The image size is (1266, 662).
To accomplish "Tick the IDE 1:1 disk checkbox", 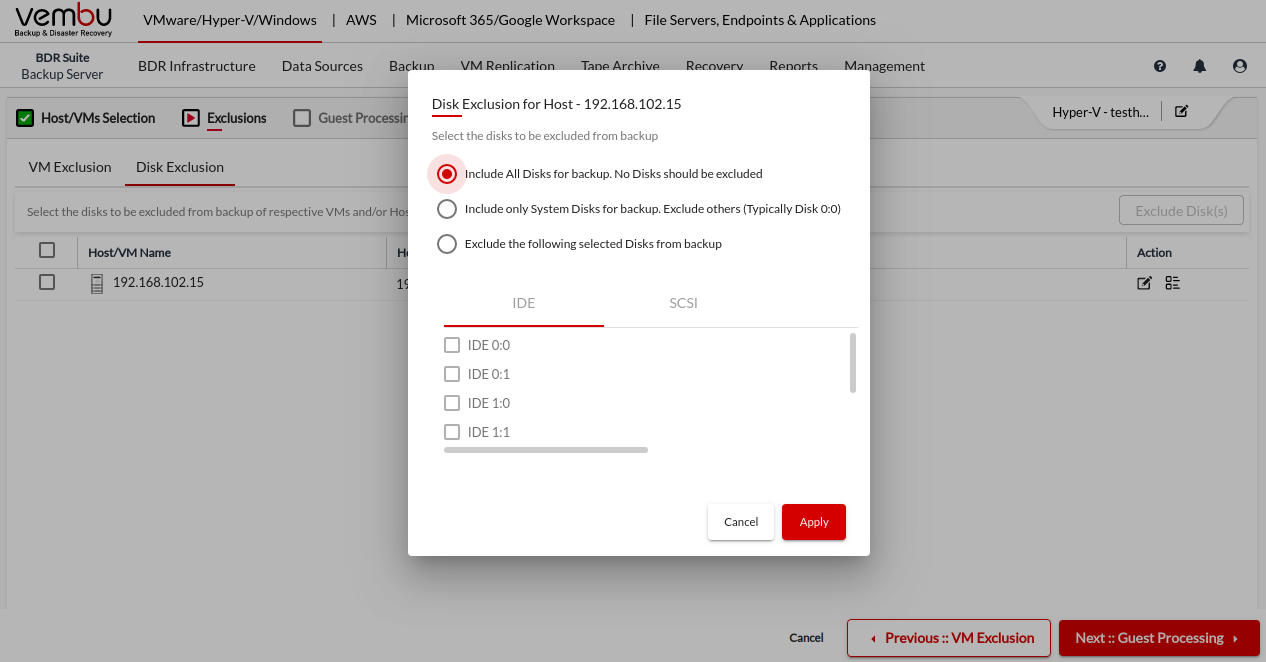I will click(x=452, y=432).
